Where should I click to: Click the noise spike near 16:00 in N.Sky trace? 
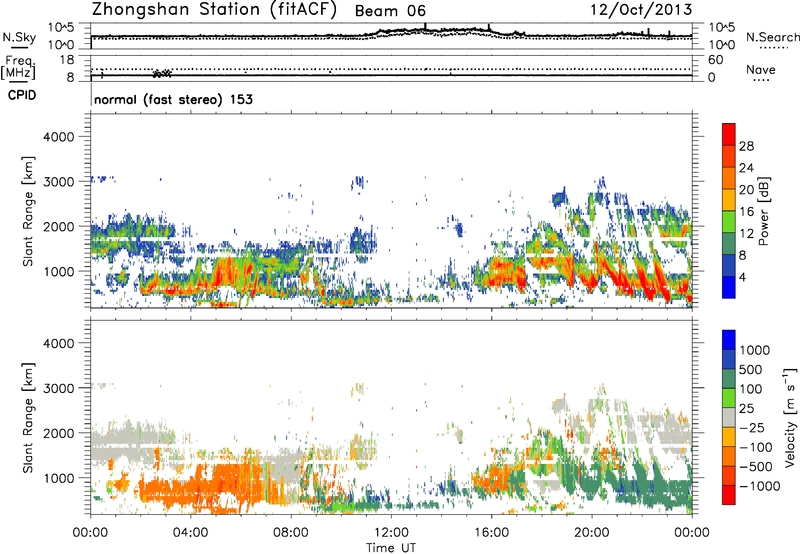489,28
